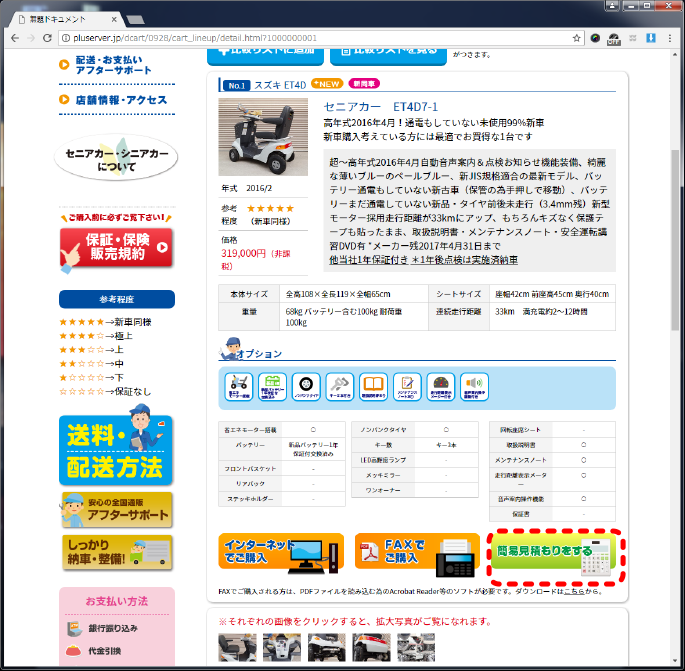Click the vertical page scrollbar thumb

675,240
